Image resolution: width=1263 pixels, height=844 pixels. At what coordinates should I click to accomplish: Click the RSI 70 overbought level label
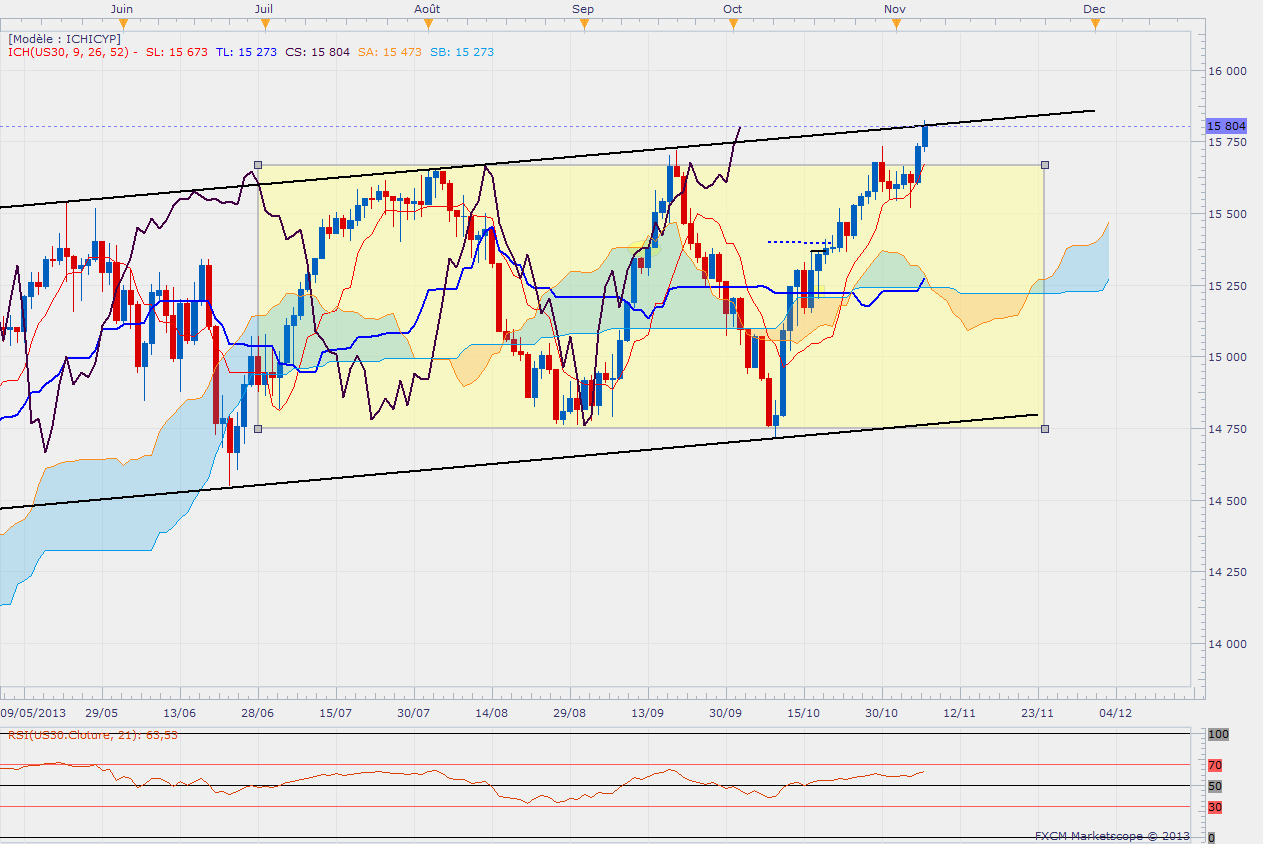(x=1214, y=766)
